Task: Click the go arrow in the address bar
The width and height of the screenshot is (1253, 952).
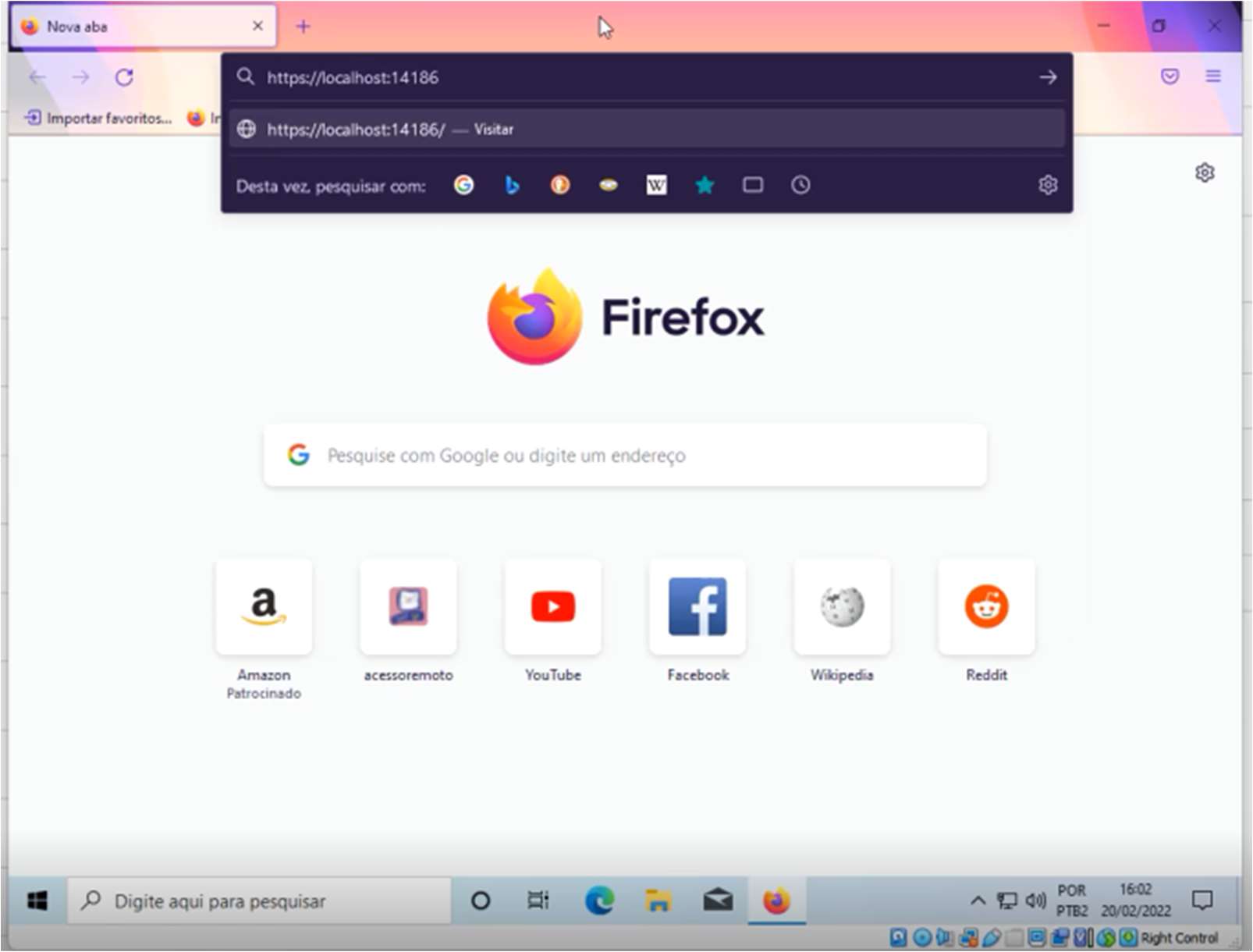Action: (1048, 77)
